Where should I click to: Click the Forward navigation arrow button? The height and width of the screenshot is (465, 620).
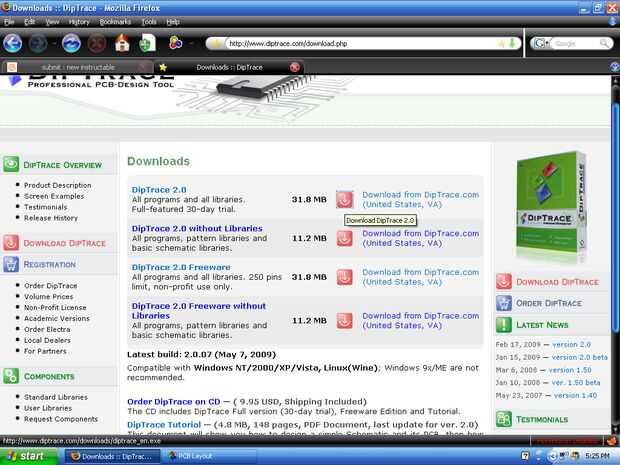tap(38, 43)
